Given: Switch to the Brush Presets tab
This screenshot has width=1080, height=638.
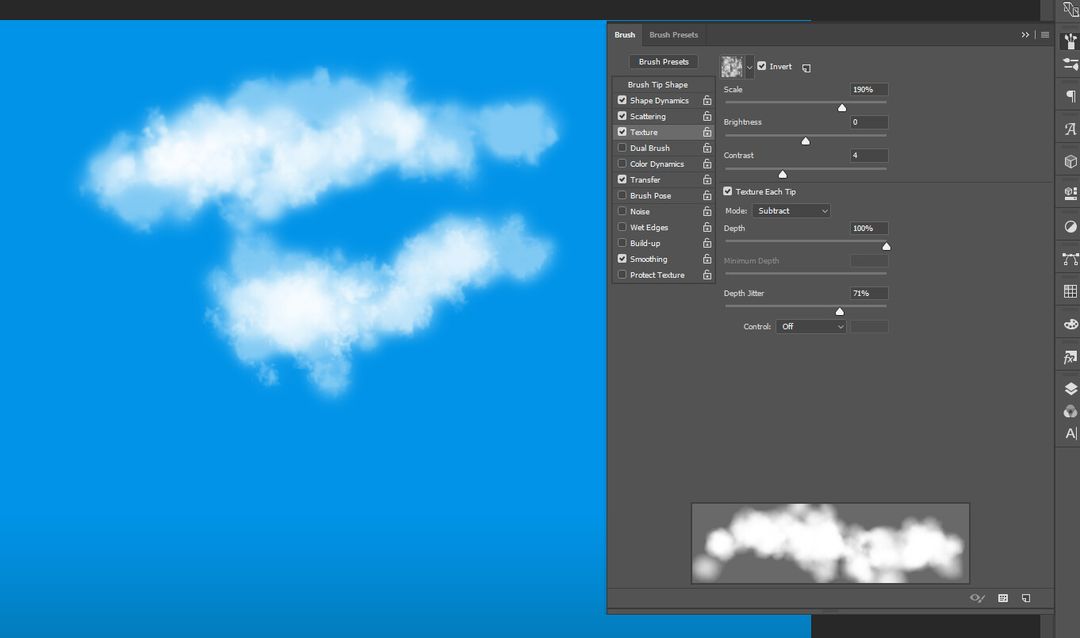Looking at the screenshot, I should click(673, 34).
